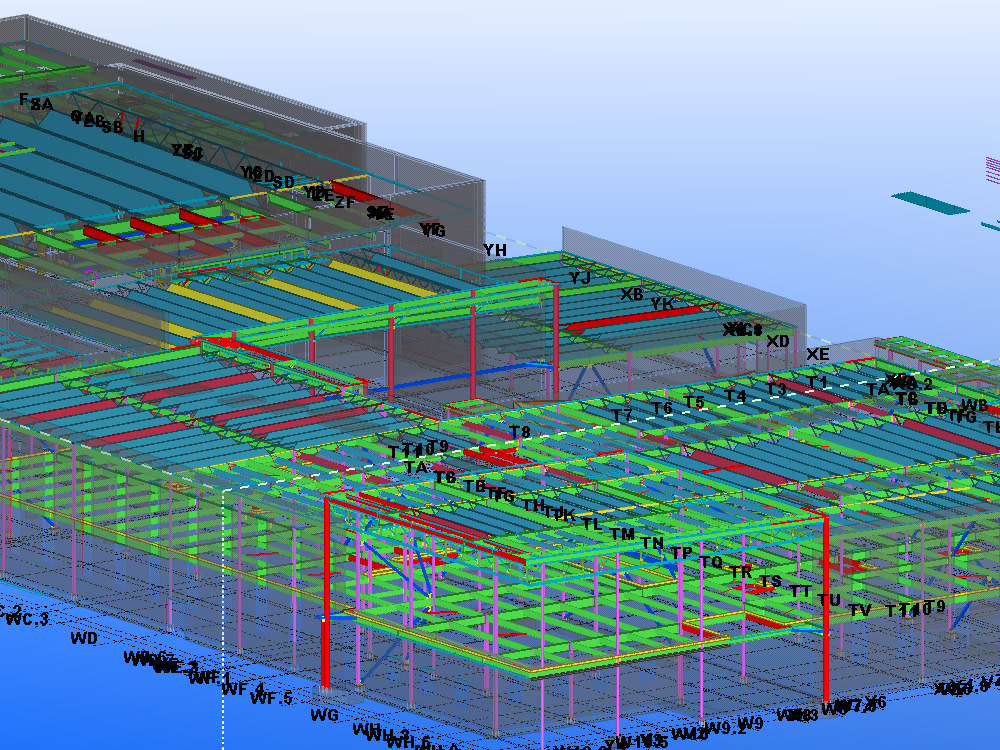This screenshot has width=1000, height=750.
Task: Click grid label T4
Action: click(735, 396)
